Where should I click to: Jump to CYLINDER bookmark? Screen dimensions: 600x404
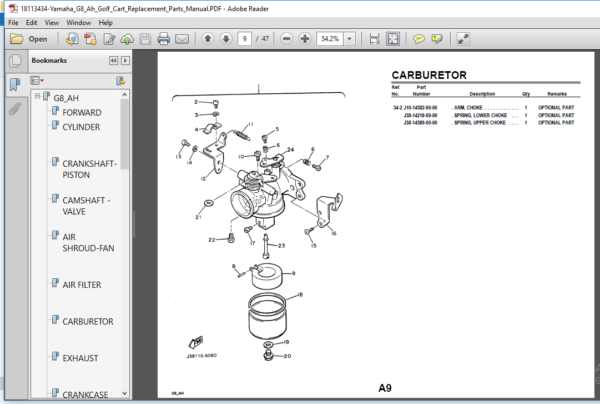[x=81, y=127]
